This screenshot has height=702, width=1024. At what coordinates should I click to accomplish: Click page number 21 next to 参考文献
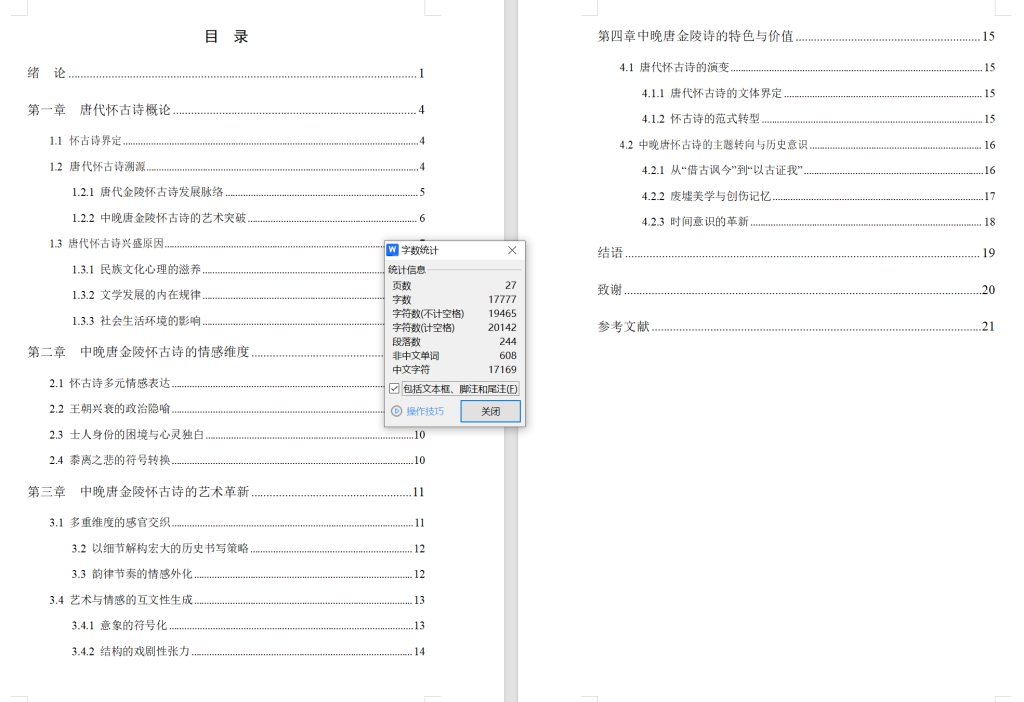coord(987,325)
